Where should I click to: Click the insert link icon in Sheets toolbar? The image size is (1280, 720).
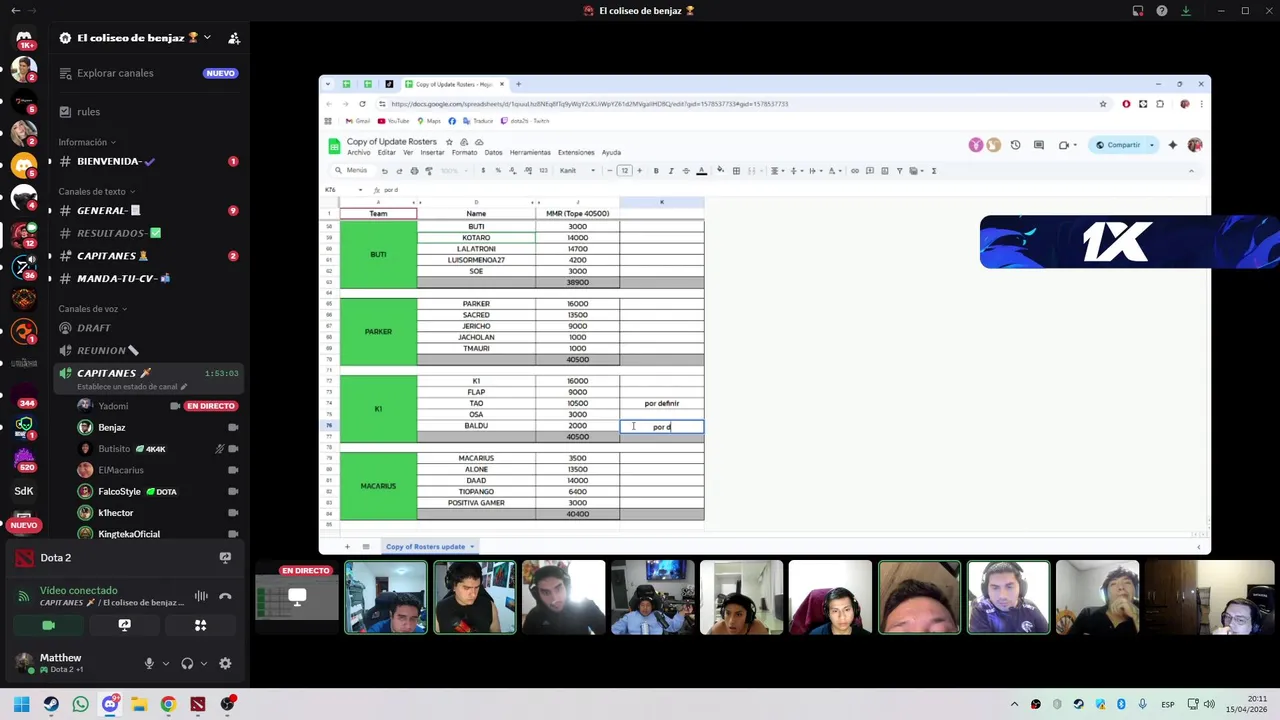point(855,170)
